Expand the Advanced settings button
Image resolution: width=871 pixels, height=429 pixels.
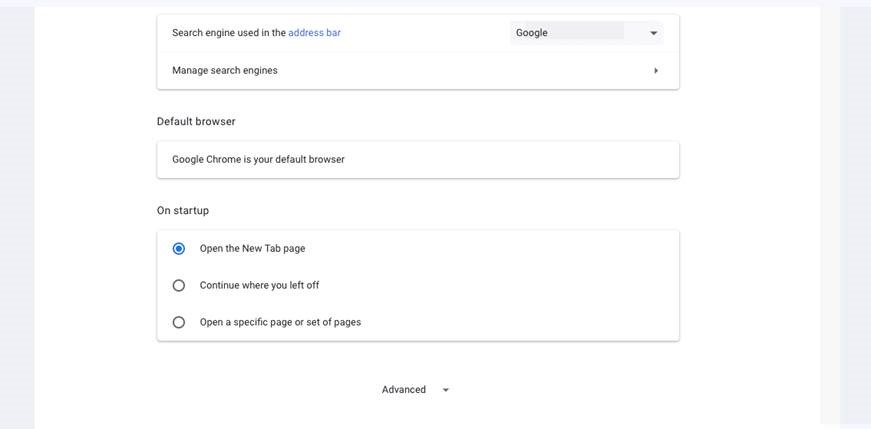(x=404, y=390)
